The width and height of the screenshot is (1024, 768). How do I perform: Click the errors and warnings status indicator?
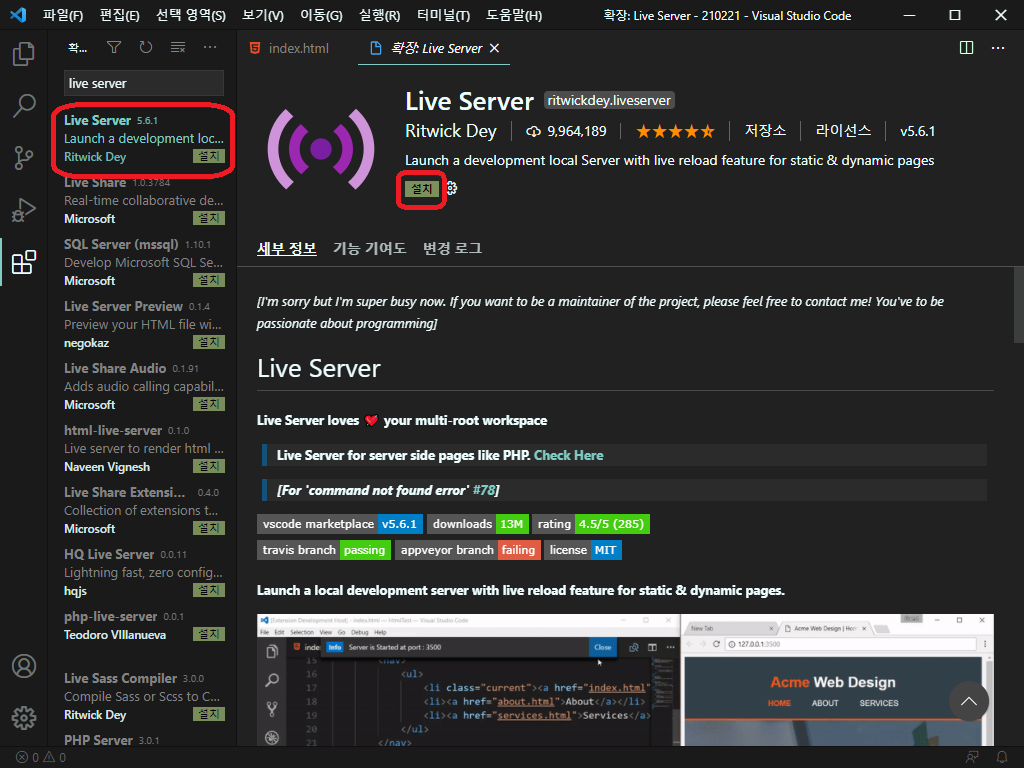click(41, 758)
